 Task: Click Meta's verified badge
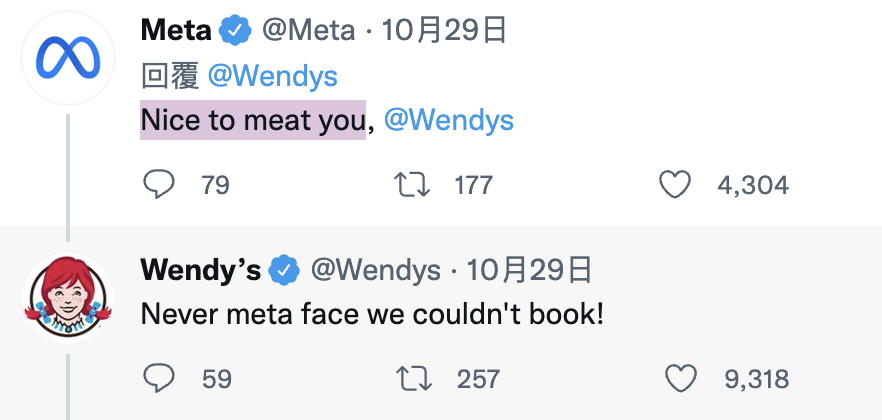235,31
